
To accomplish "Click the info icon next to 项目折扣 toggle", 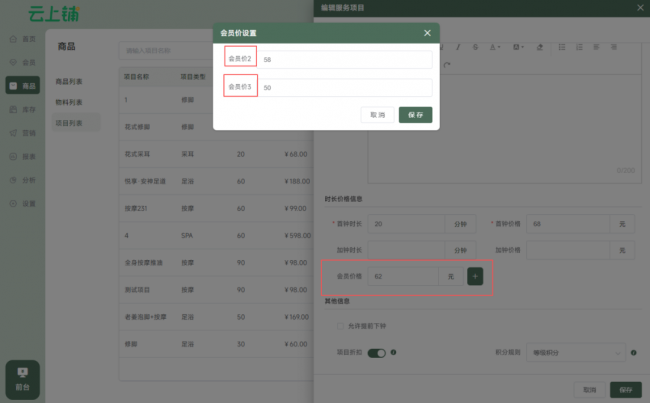I will [393, 353].
